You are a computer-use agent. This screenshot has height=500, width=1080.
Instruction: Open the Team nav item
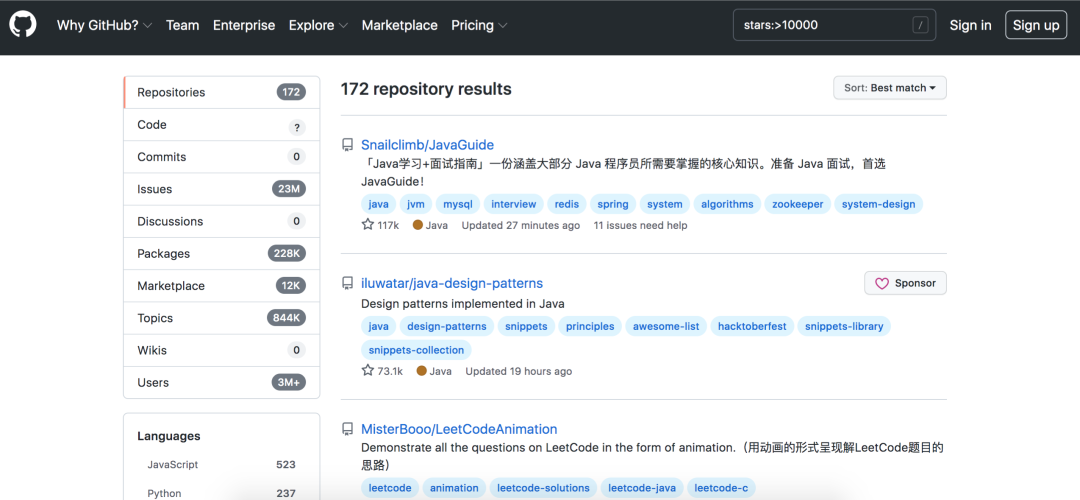pos(183,25)
